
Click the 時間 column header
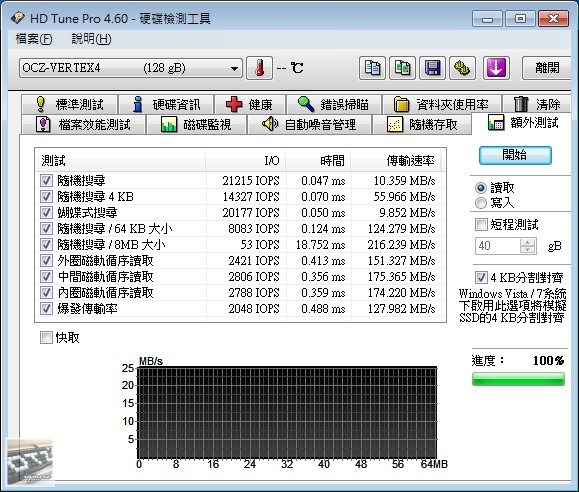[318, 161]
